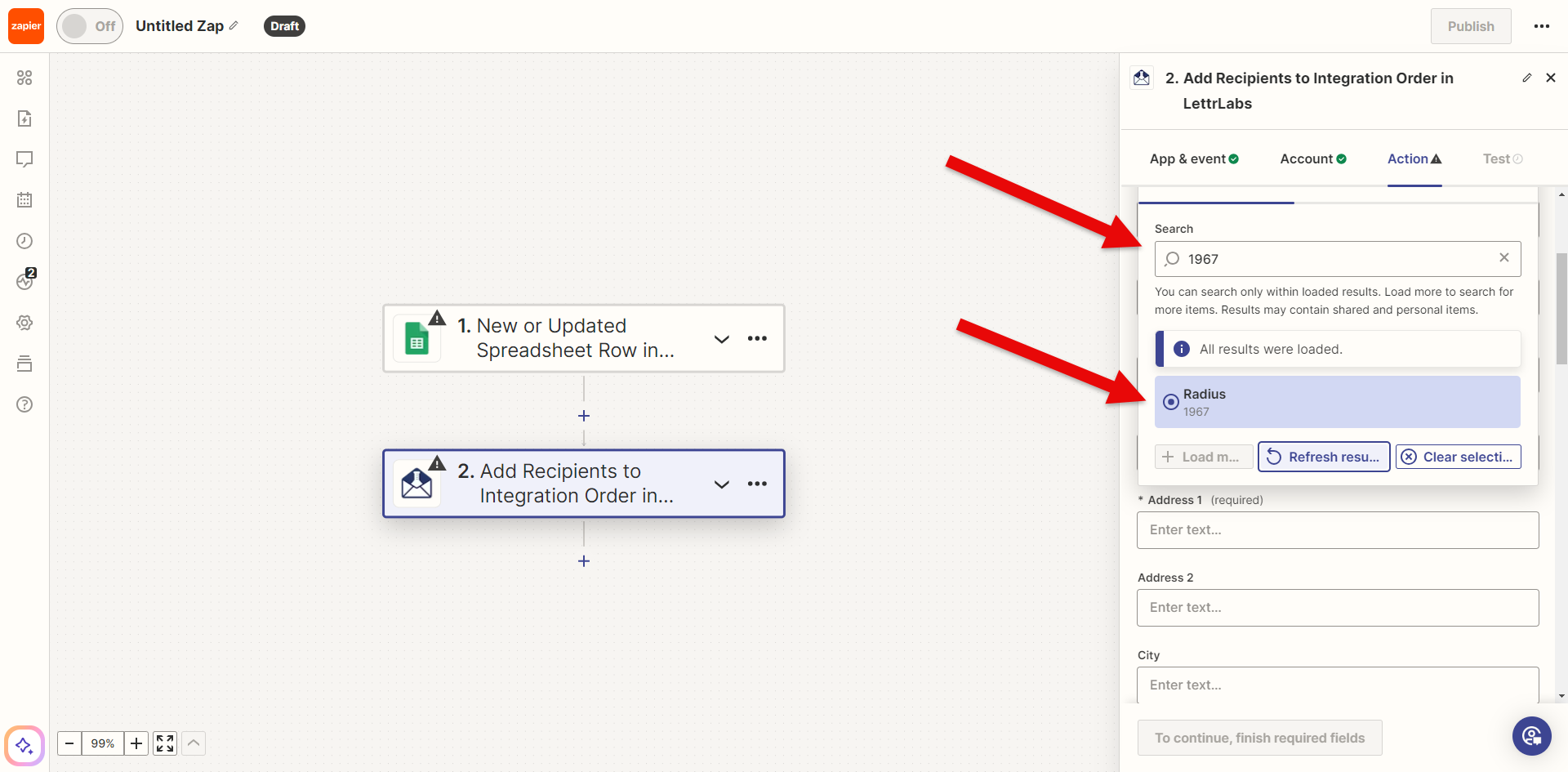Click the Publish button

[1471, 26]
